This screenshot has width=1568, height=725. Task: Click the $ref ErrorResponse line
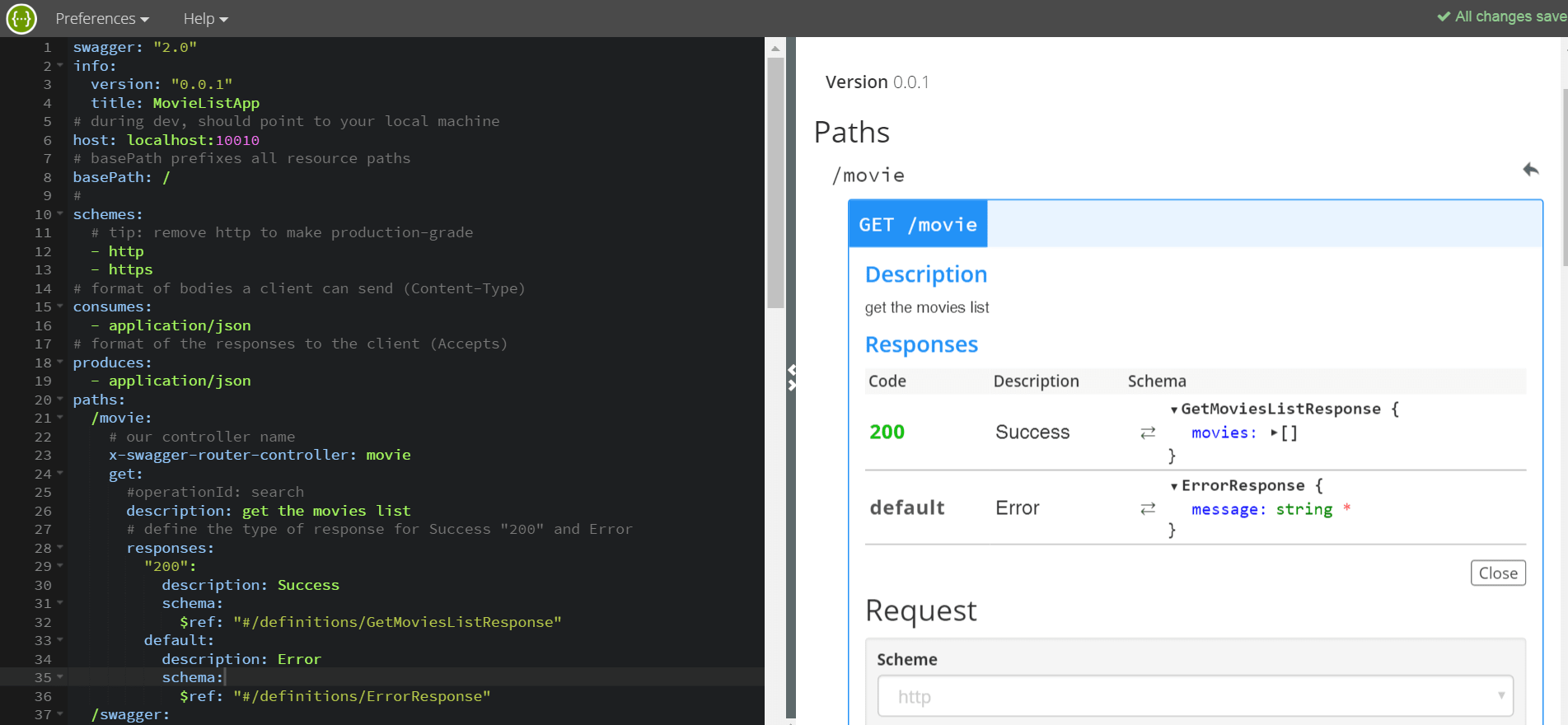335,696
